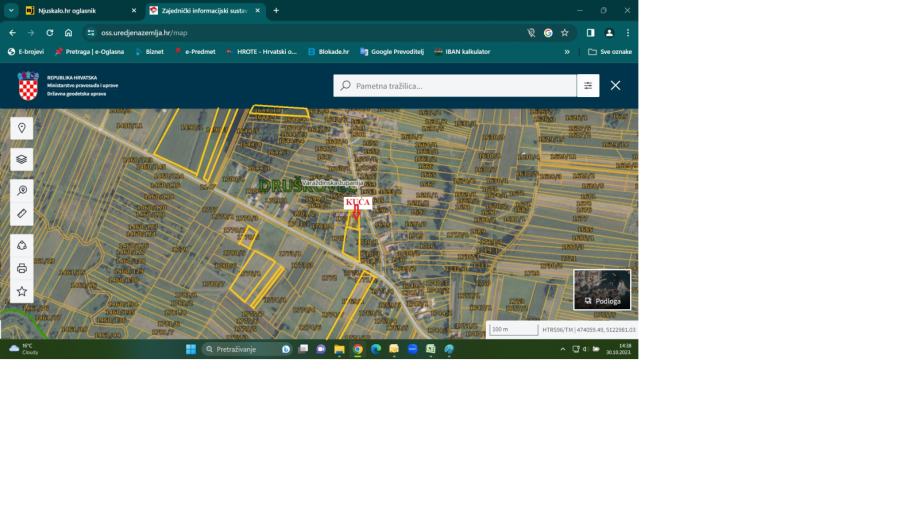
Task: Click the location pin tool on map
Action: pyautogui.click(x=22, y=128)
